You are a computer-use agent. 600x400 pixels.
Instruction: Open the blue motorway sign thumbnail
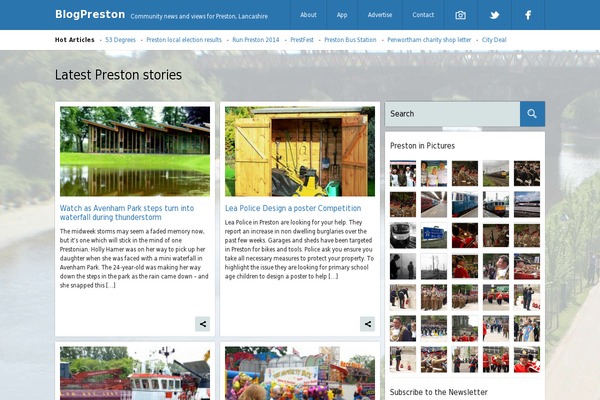tap(434, 235)
